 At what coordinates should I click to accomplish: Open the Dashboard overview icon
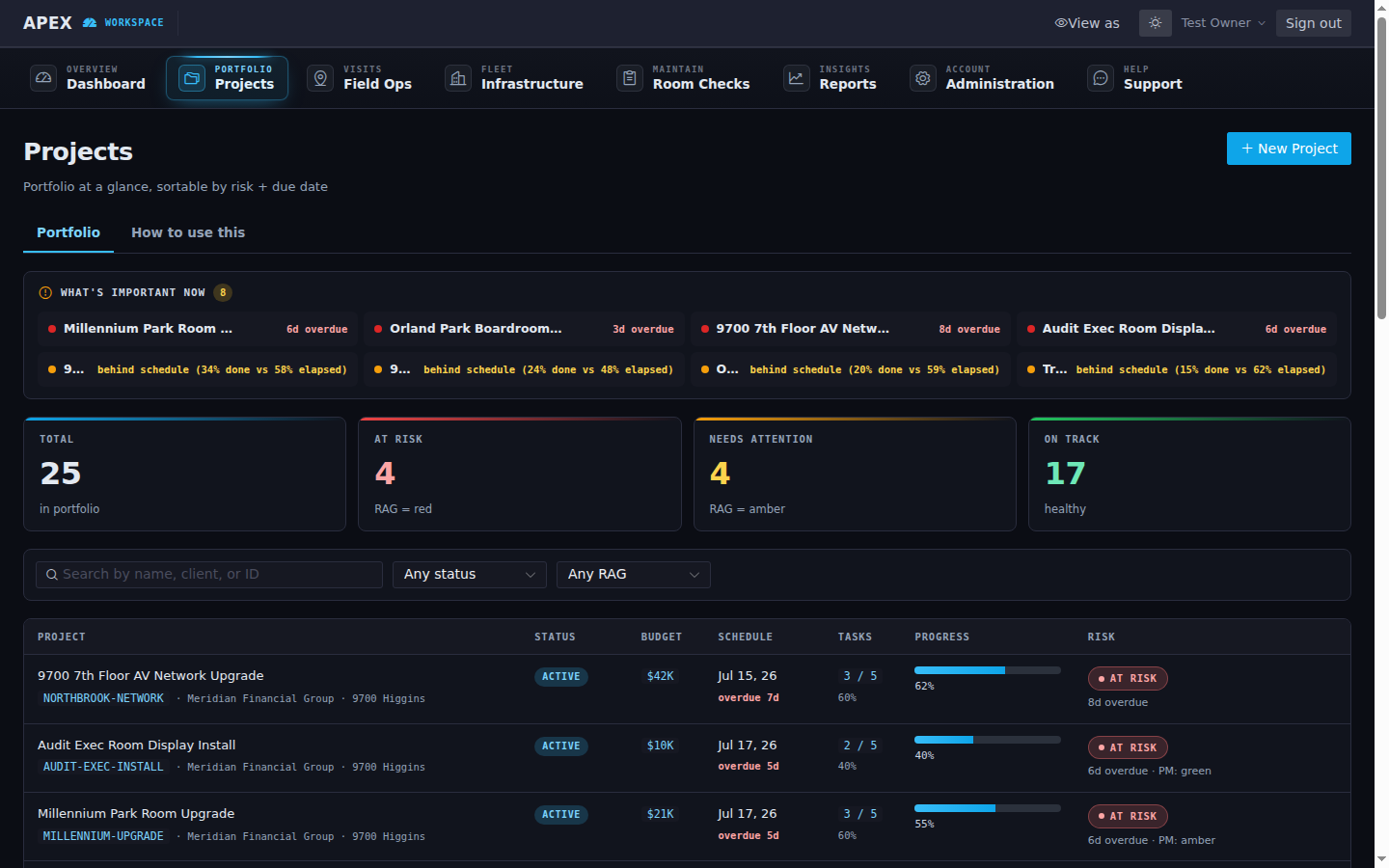[x=43, y=78]
